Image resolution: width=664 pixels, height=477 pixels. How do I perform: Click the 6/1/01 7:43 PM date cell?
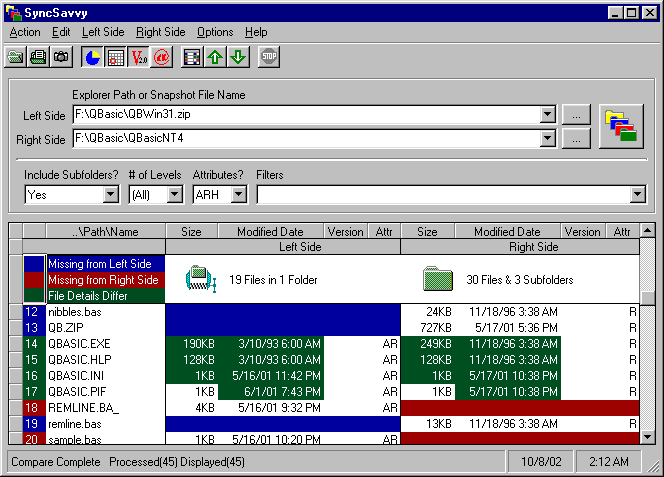tap(271, 392)
